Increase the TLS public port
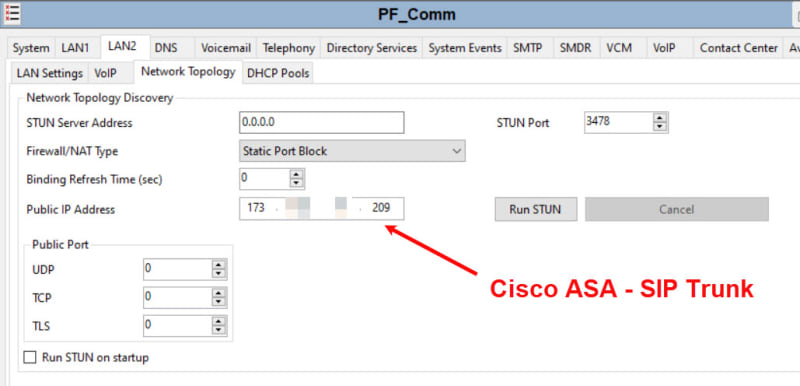800x386 pixels. point(219,321)
